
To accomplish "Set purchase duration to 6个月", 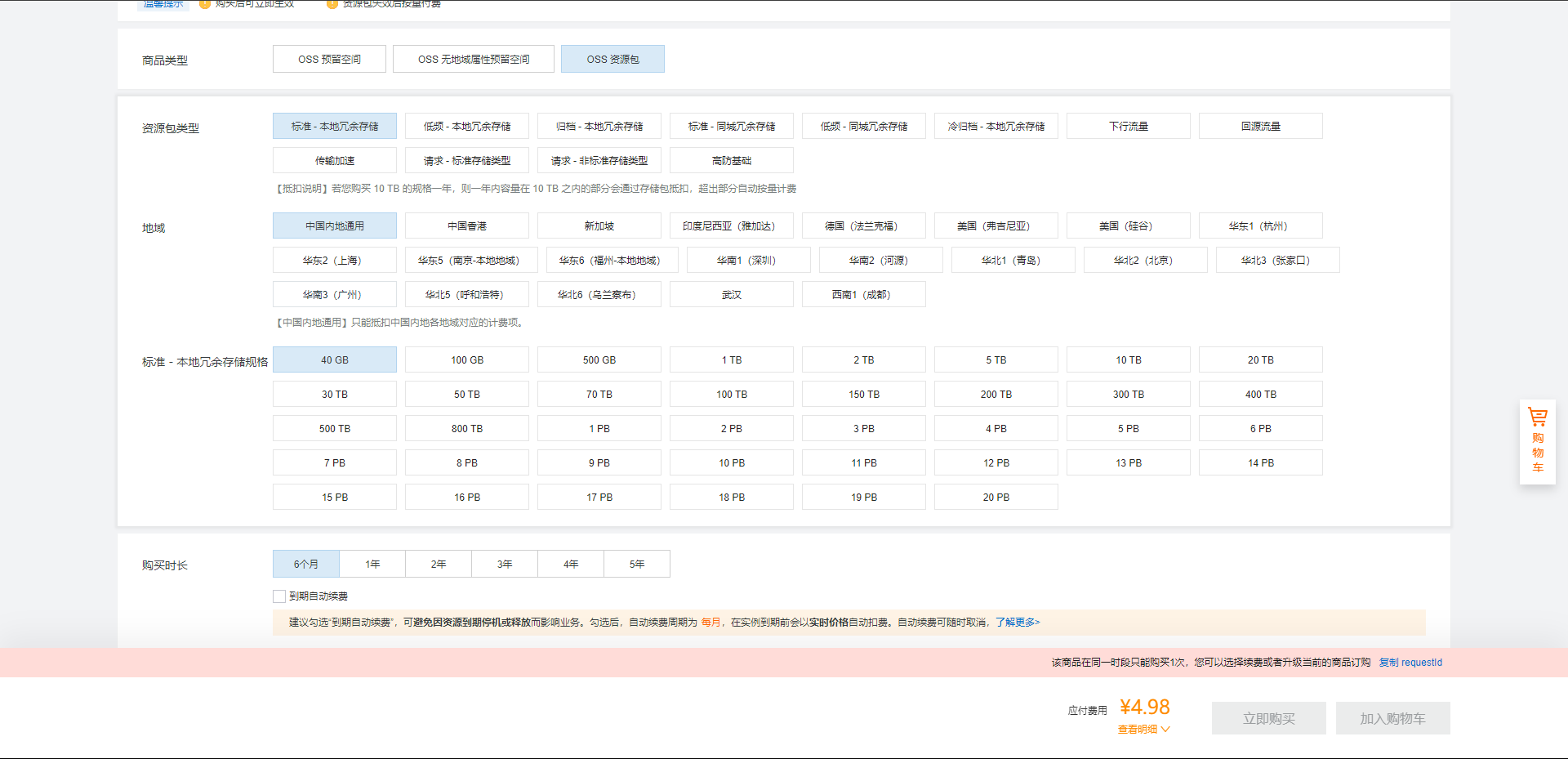I will (306, 564).
